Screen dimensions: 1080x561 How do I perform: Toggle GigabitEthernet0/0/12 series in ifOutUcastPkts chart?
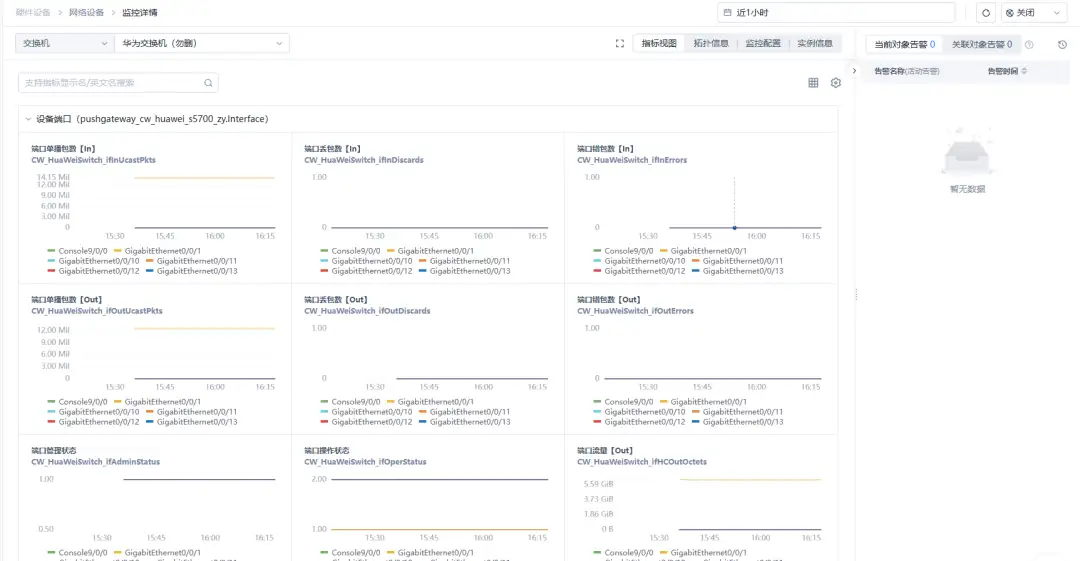click(x=93, y=422)
